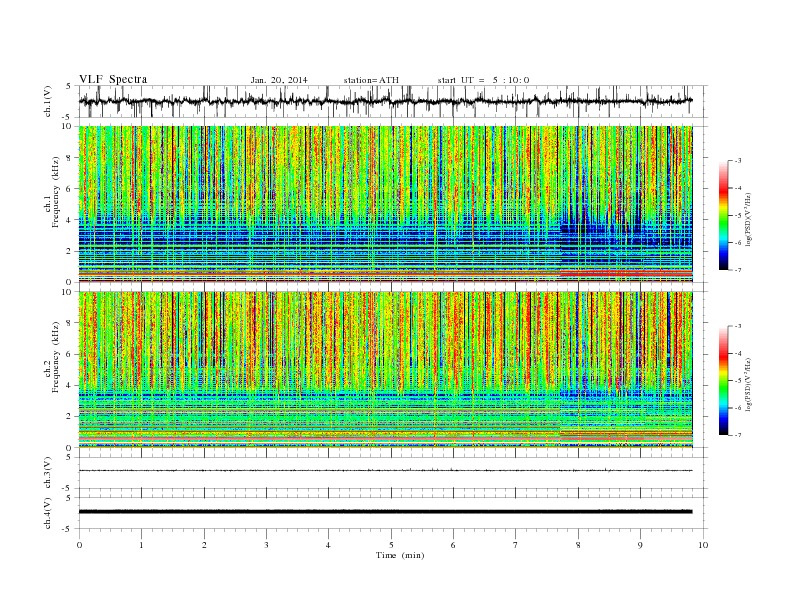Select the "start UT = 5 :10: 0" text
Screen dimensions: 792x612
483,80
